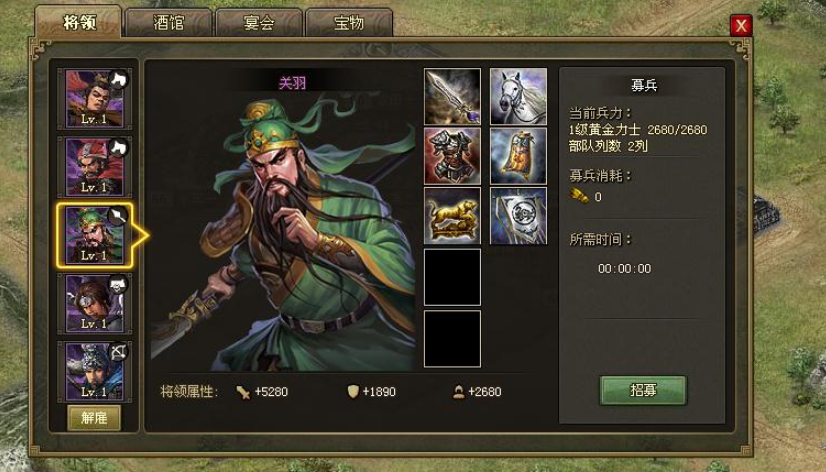
Task: Click the sword attack attribute icon
Action: point(243,392)
